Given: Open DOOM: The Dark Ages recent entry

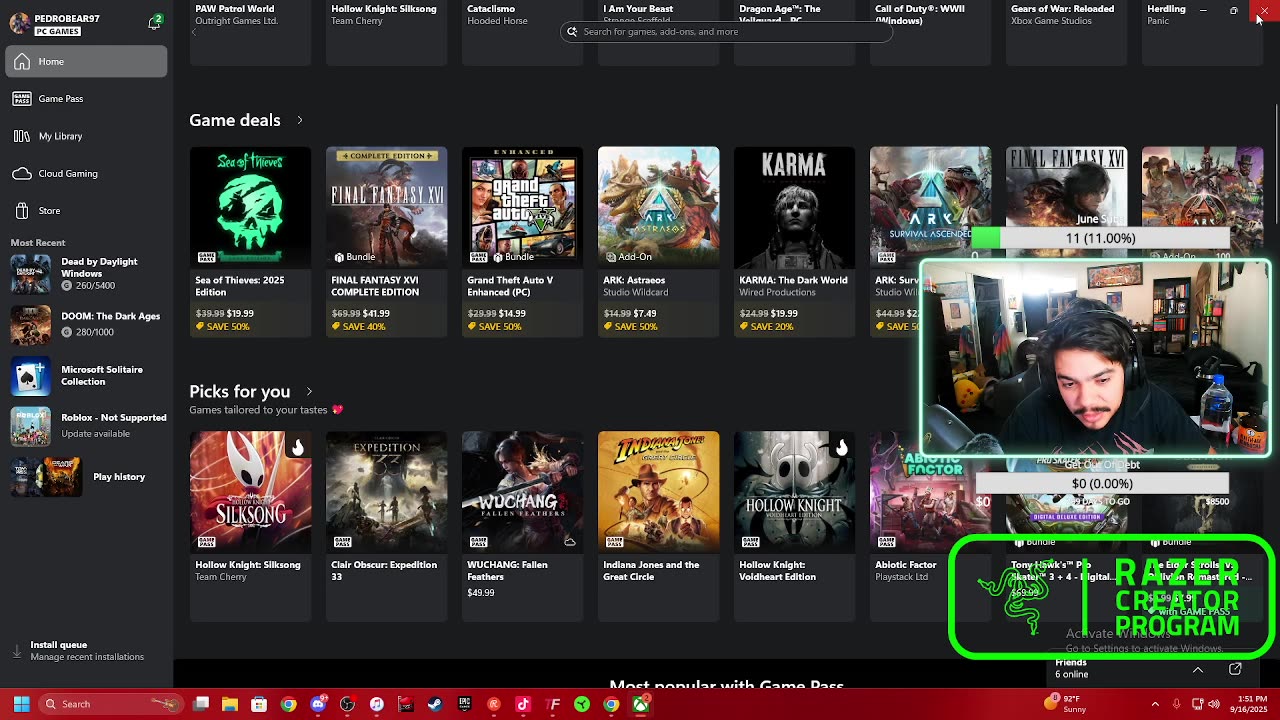Looking at the screenshot, I should (x=88, y=324).
